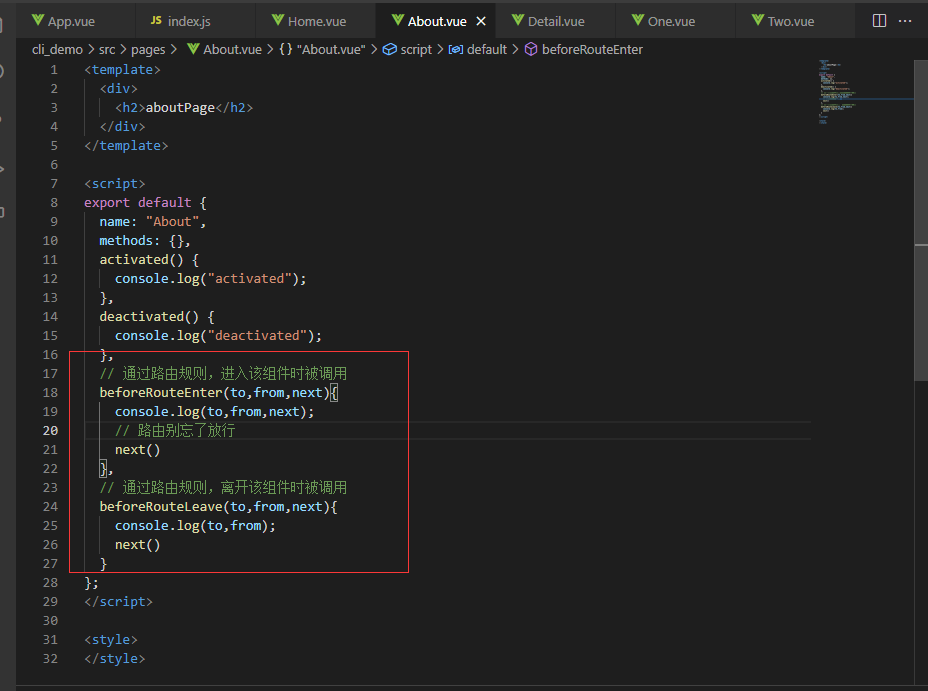The height and width of the screenshot is (691, 928).
Task: Open the Detail.vue tab
Action: (555, 21)
